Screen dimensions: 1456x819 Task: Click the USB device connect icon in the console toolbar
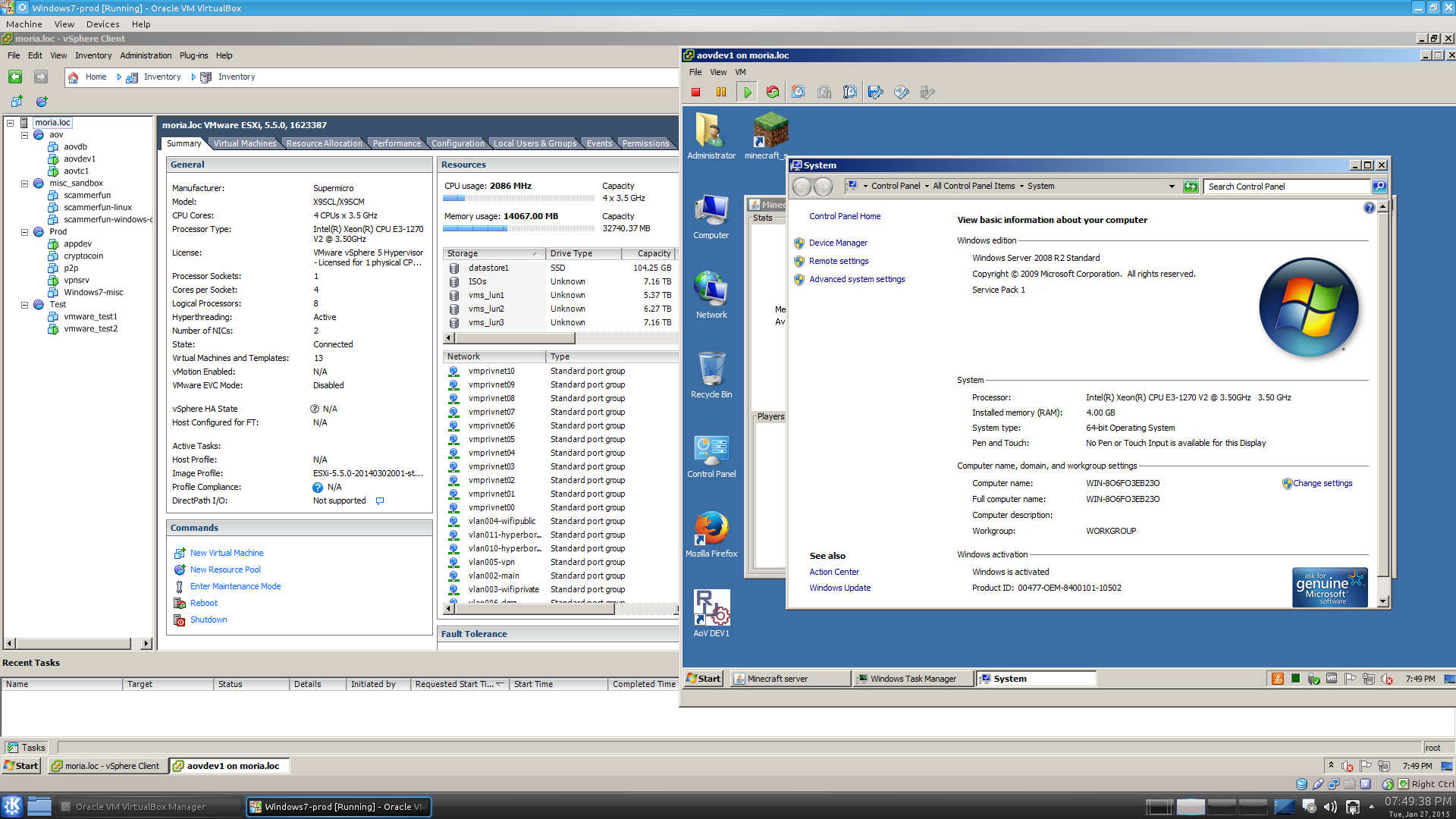coord(927,92)
